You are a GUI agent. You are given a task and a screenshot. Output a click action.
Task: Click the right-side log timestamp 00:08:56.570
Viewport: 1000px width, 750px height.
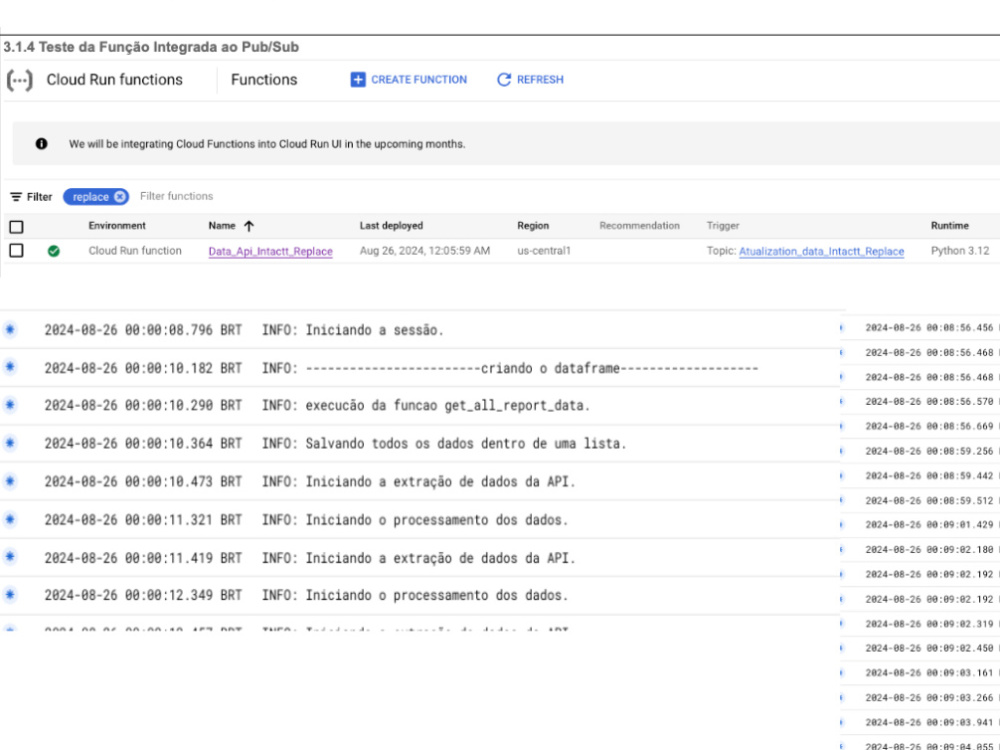(x=929, y=402)
